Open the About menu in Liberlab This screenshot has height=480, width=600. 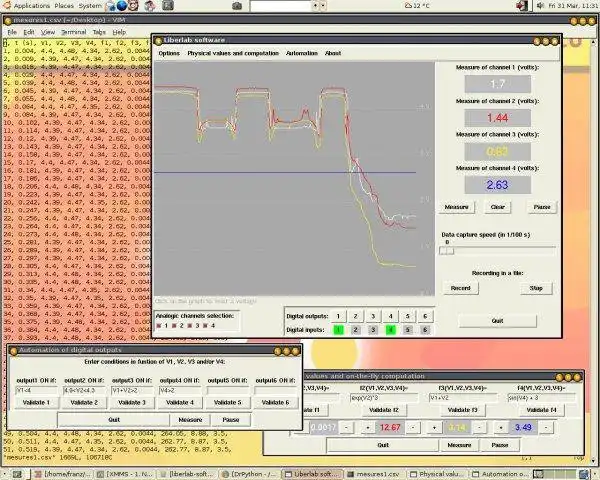point(333,53)
